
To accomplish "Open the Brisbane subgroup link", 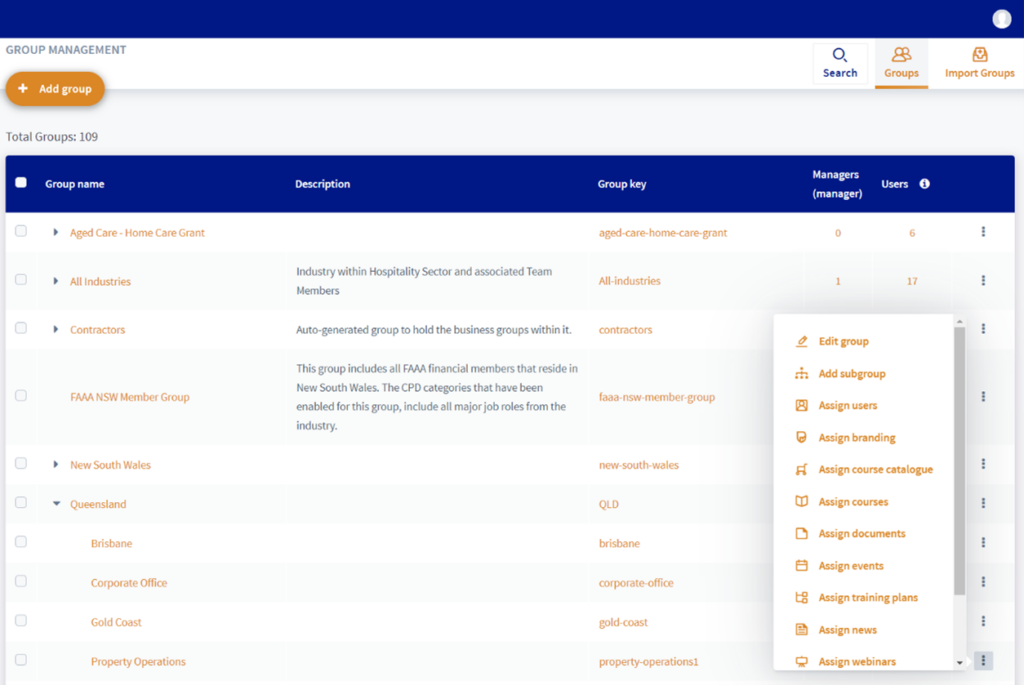I will [112, 543].
